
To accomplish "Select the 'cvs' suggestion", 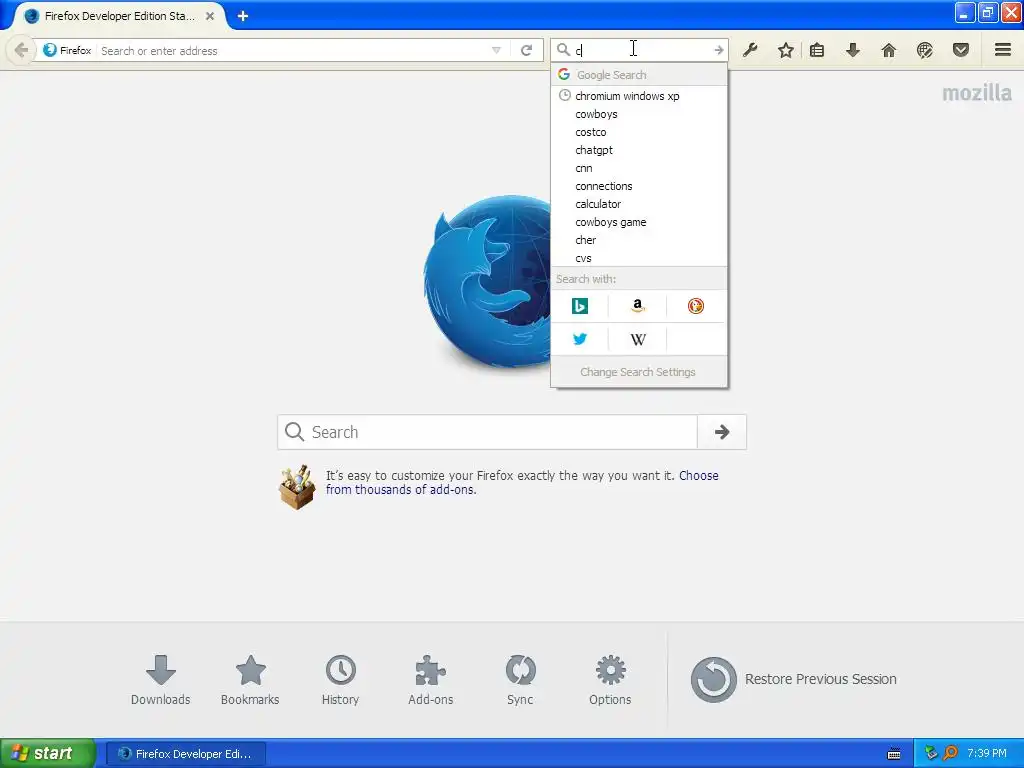I will click(x=639, y=258).
